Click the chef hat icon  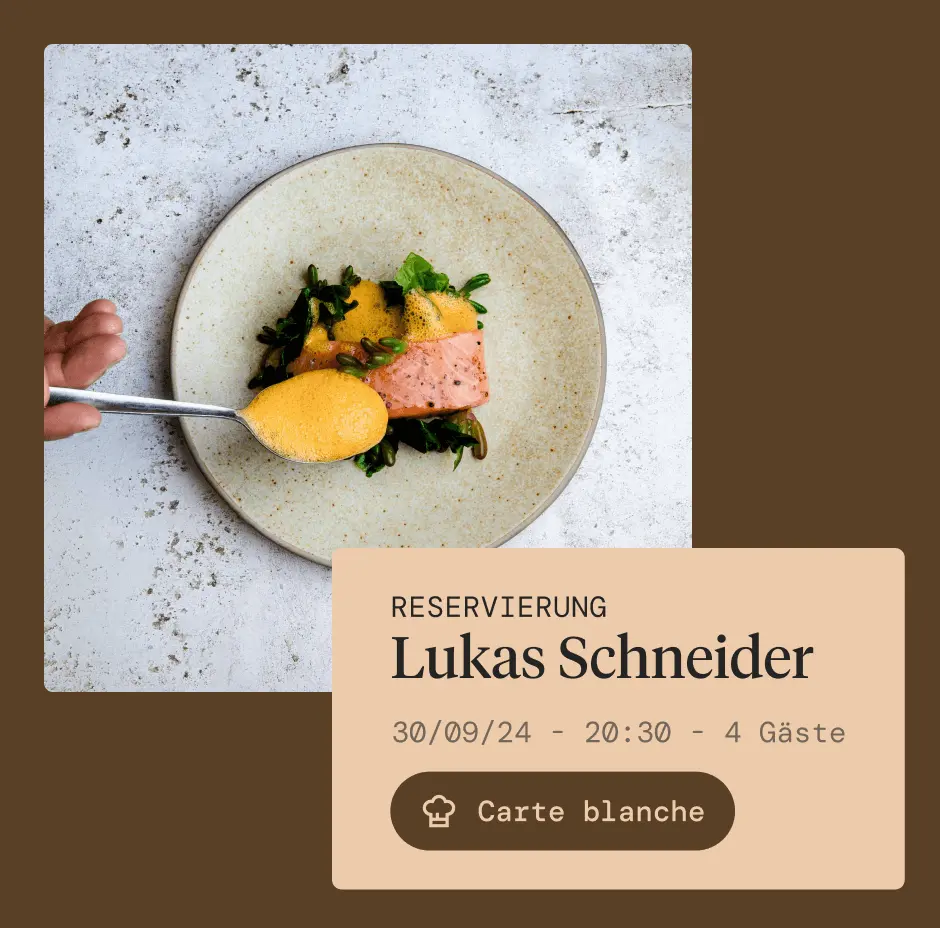438,811
